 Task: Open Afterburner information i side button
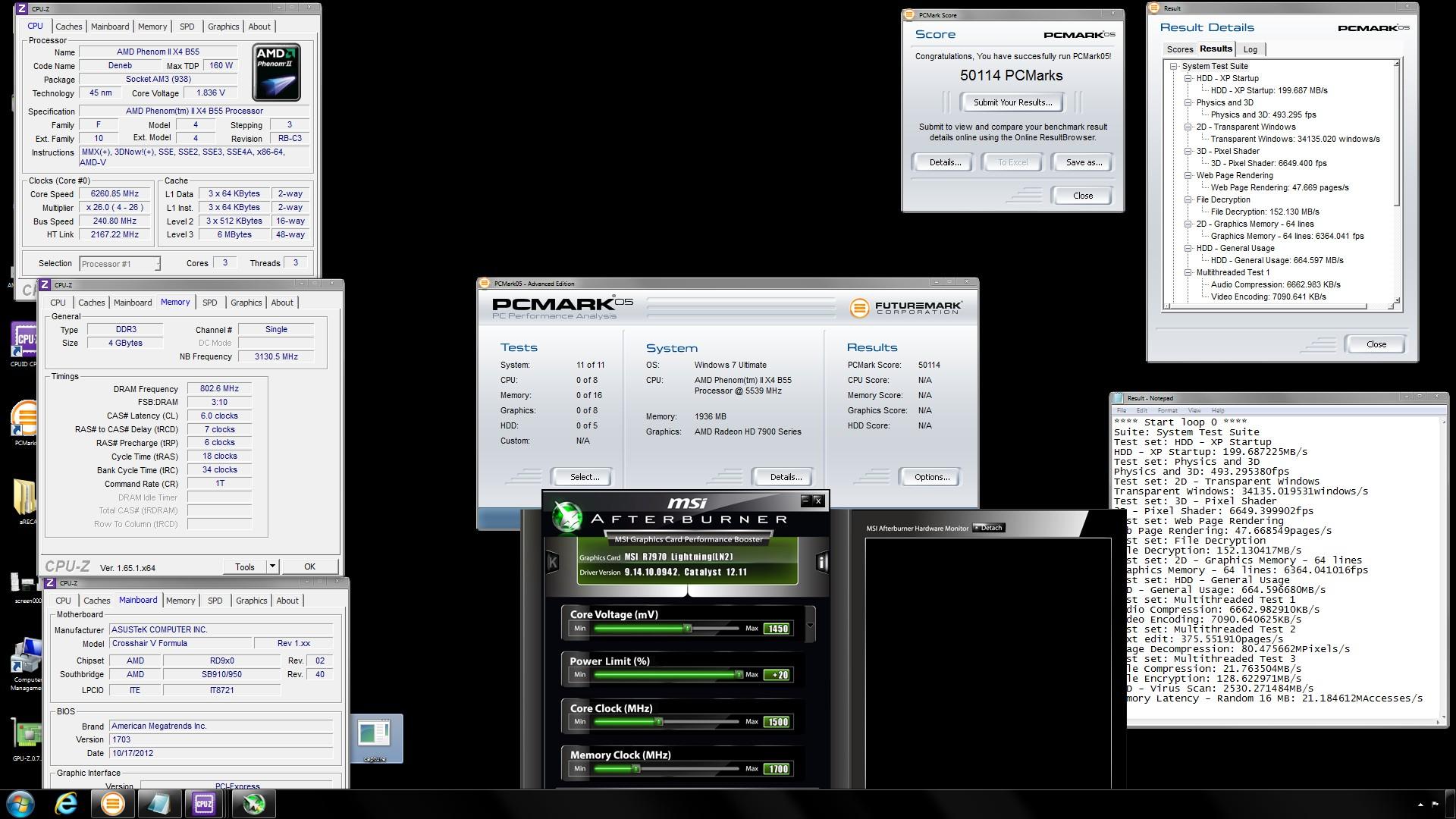coord(822,562)
